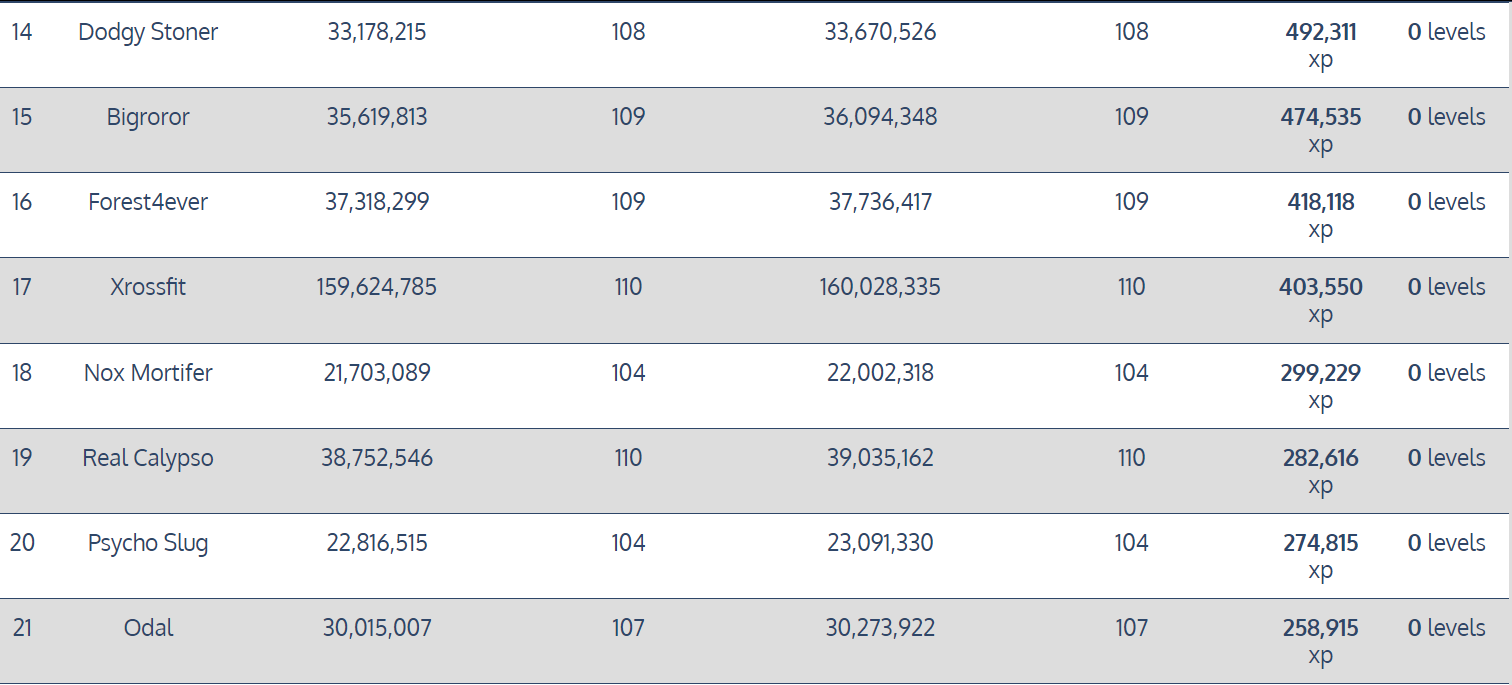Open player Dodgy Stoner's profile

pos(148,32)
